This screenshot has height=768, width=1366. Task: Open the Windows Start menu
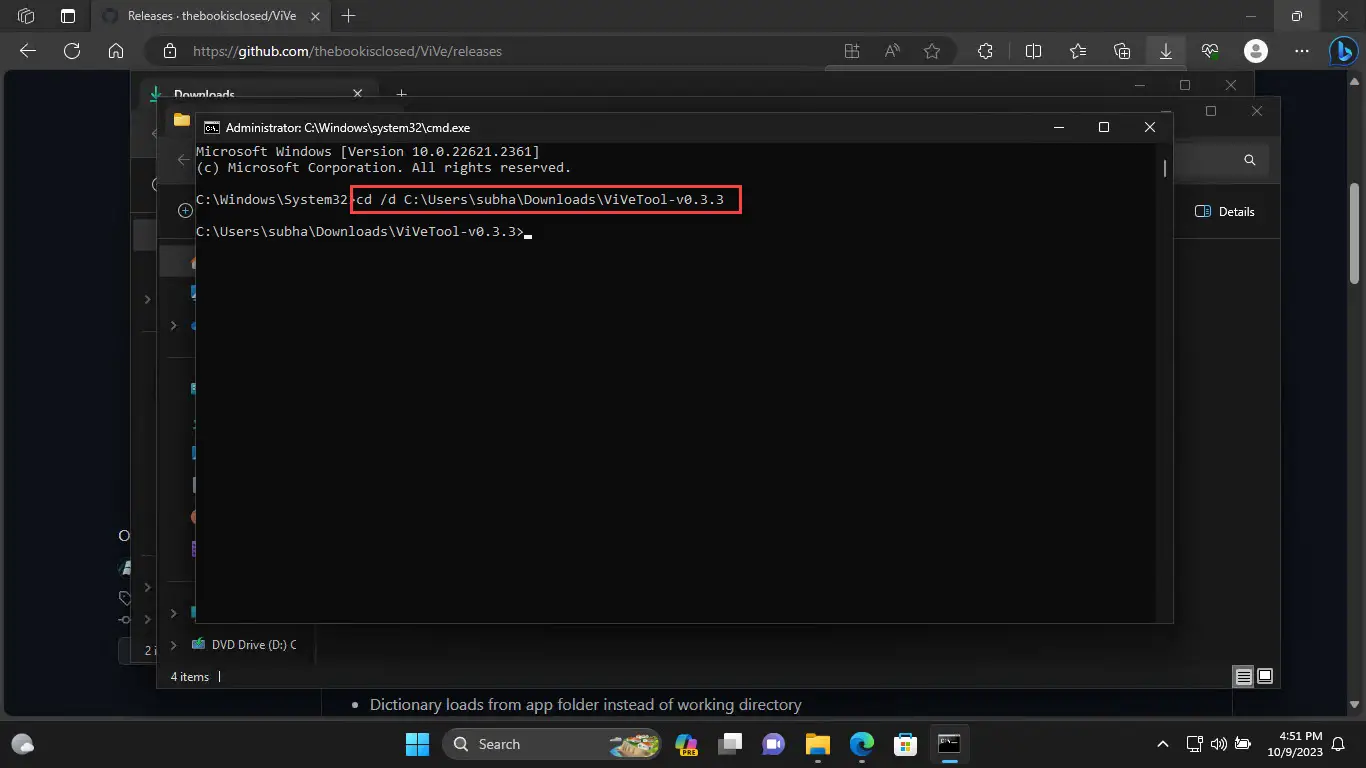pyautogui.click(x=417, y=744)
